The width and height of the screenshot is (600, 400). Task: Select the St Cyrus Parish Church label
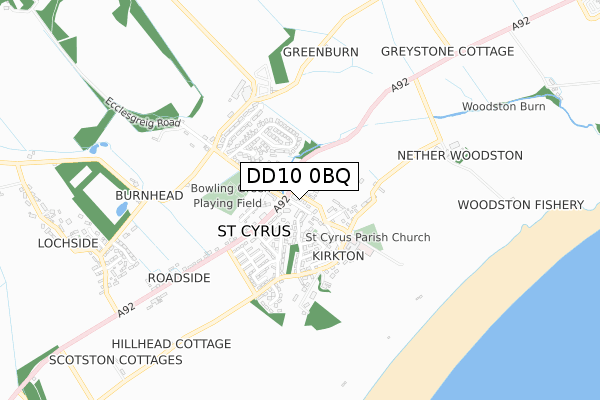click(368, 237)
